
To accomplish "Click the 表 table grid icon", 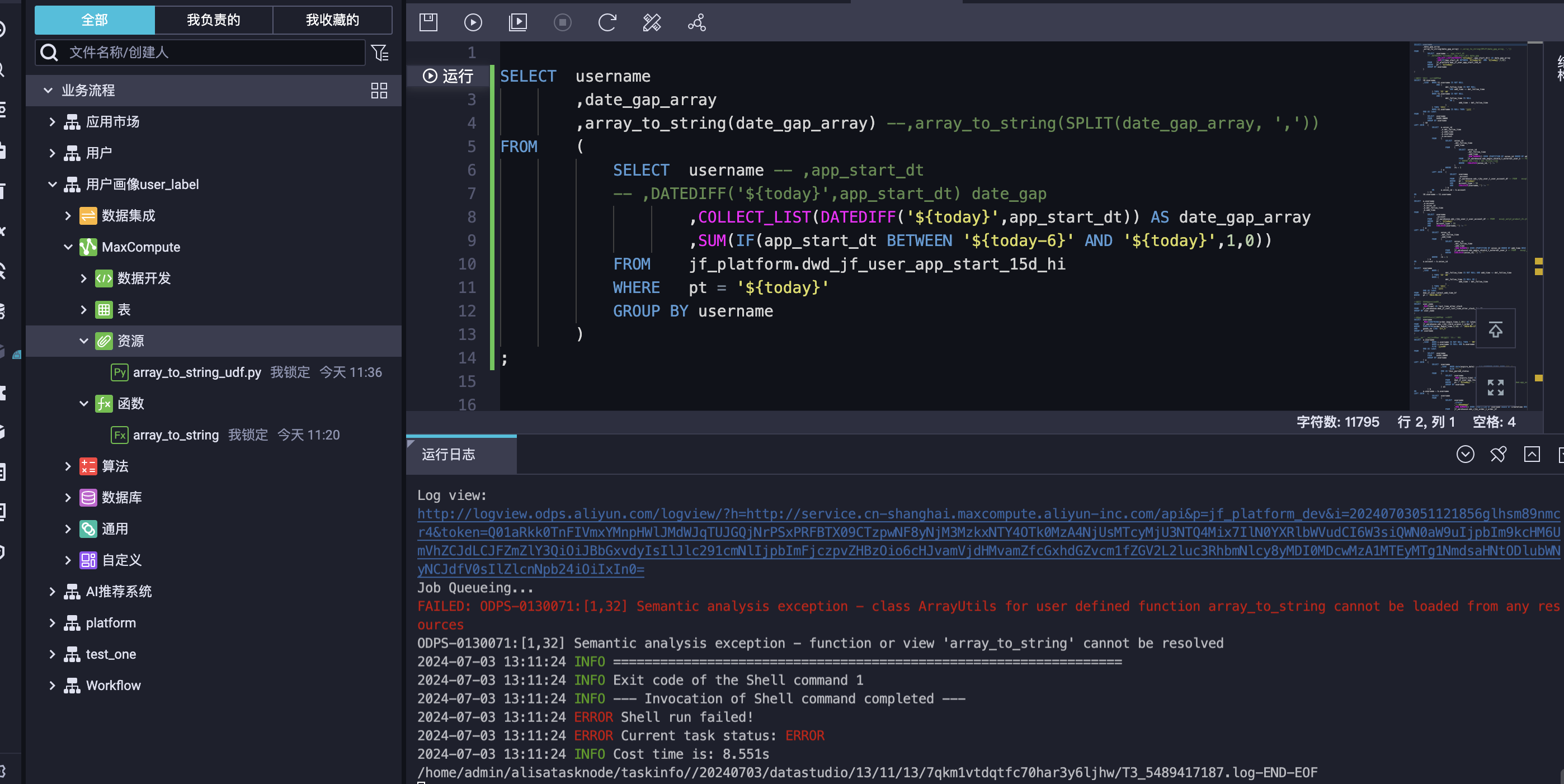I will tap(104, 310).
